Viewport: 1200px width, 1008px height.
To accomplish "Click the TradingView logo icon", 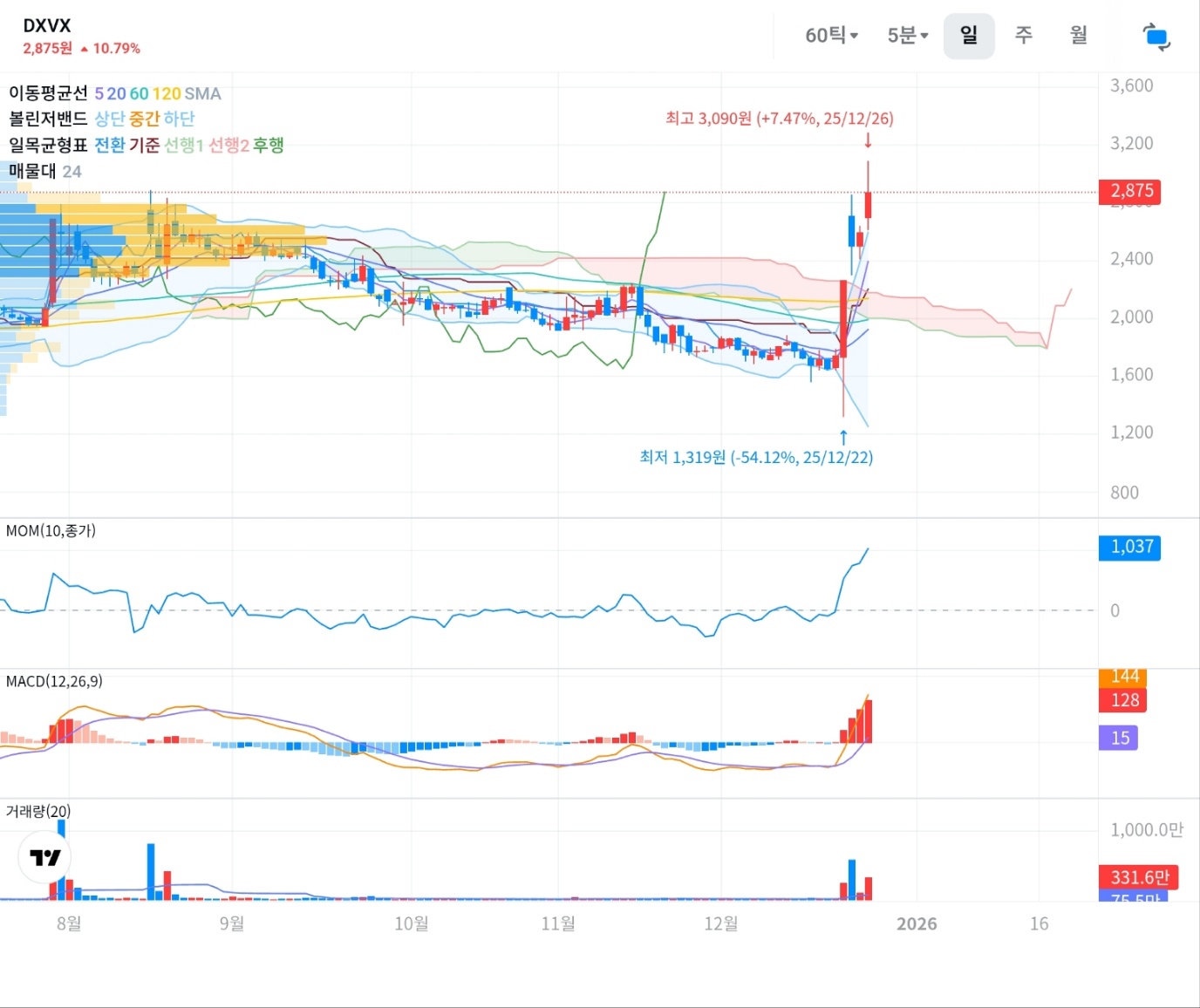I will point(44,857).
